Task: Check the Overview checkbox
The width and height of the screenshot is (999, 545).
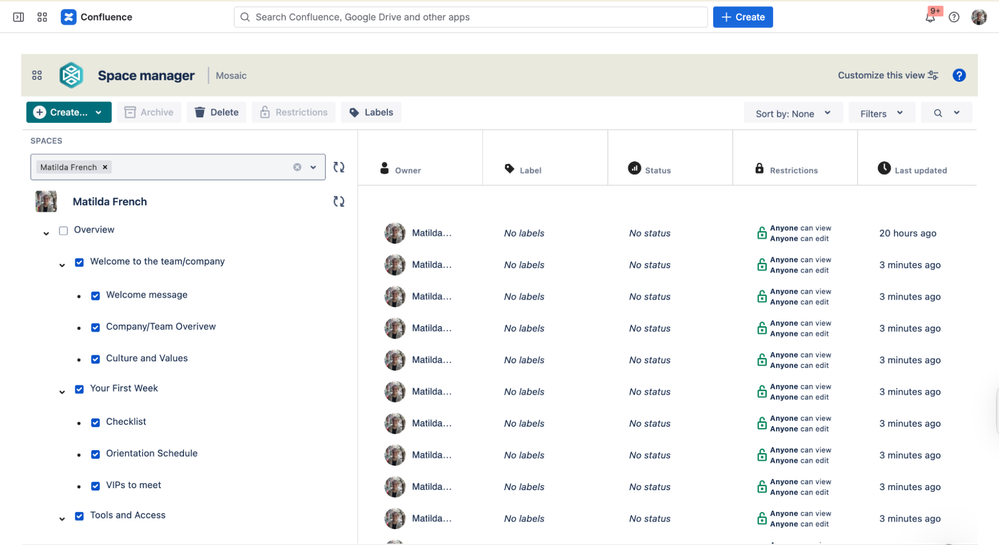Action: pyautogui.click(x=63, y=231)
